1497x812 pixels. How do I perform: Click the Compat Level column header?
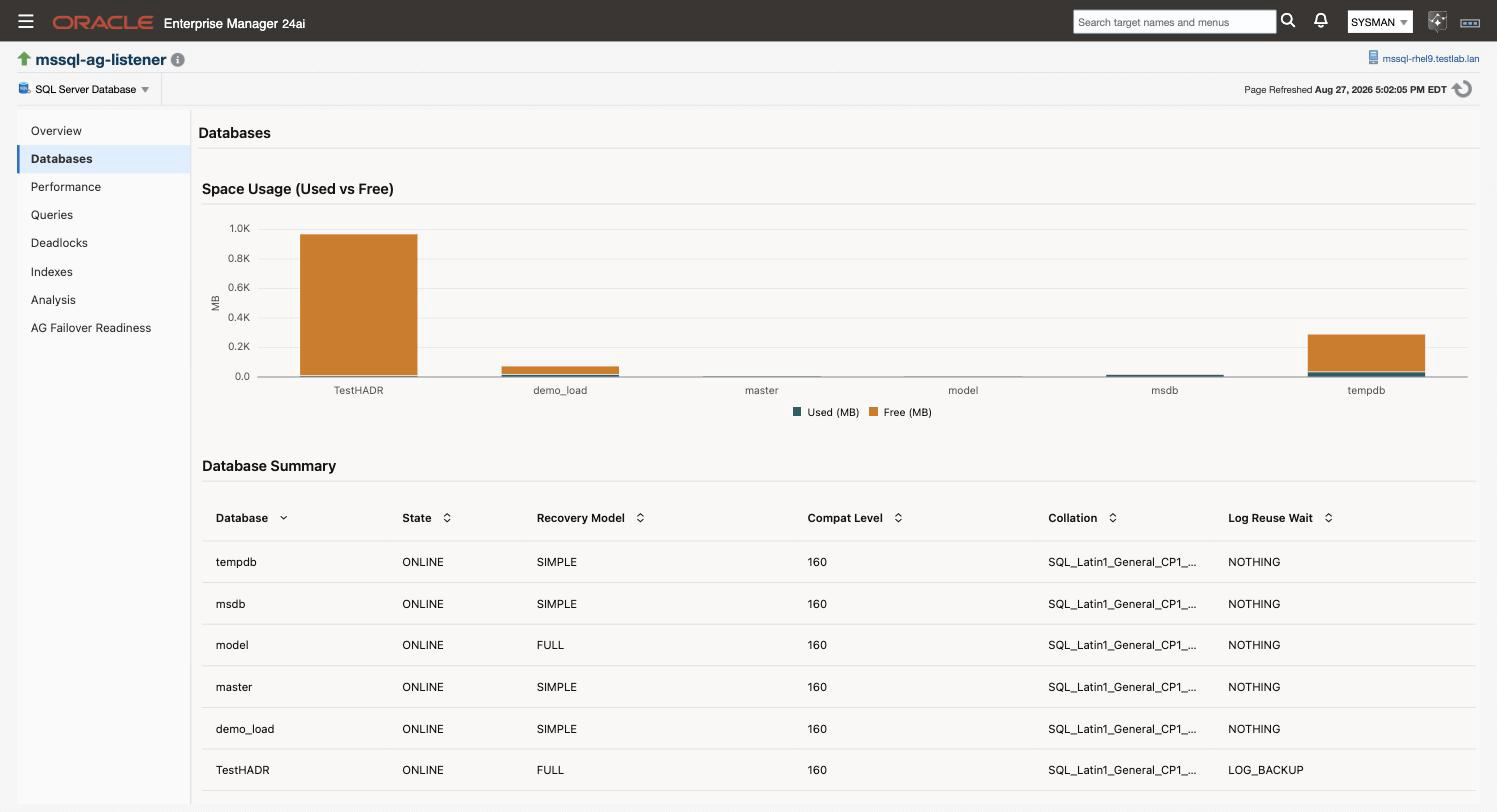pos(845,518)
